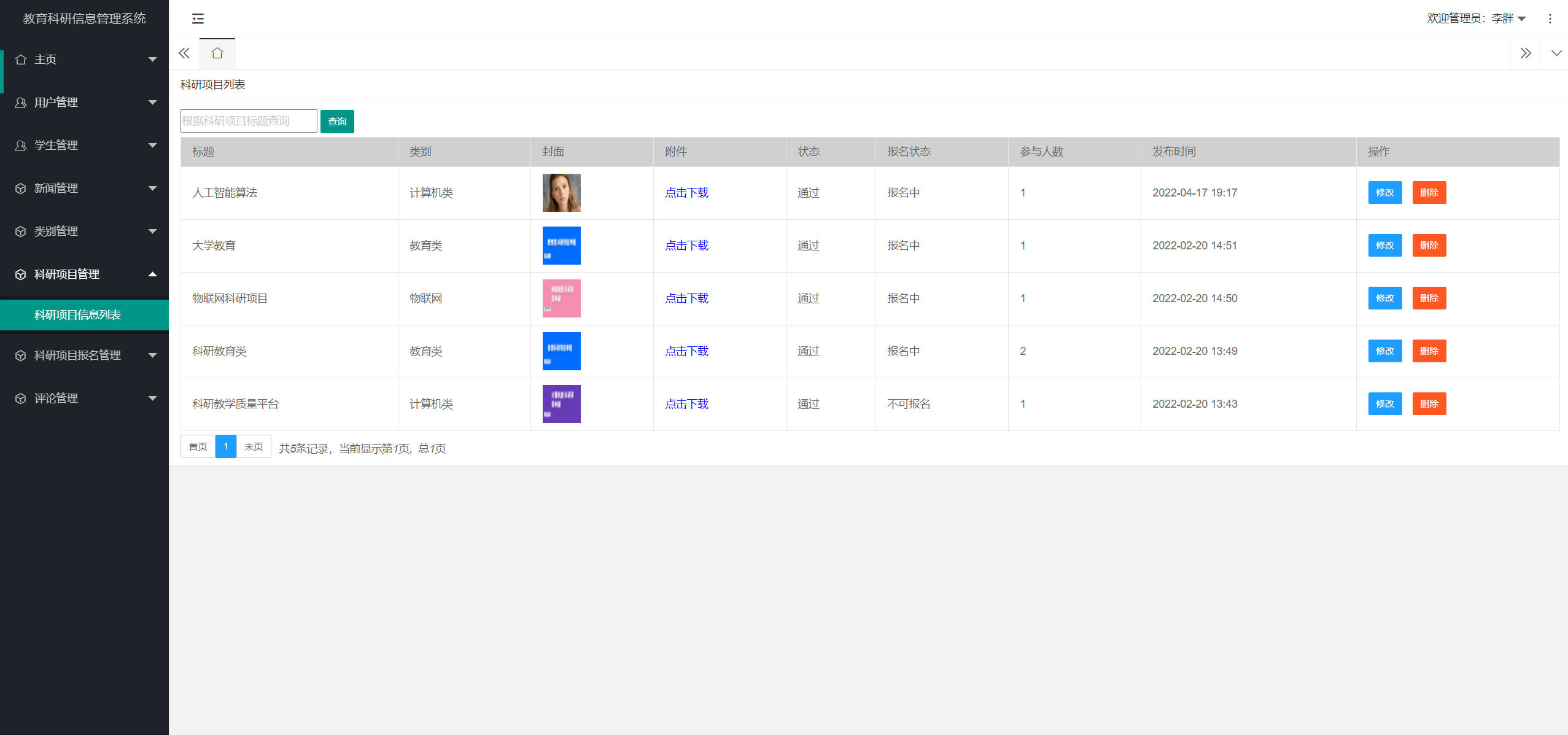Focus the project title search field
The height and width of the screenshot is (735, 1568).
click(x=249, y=121)
